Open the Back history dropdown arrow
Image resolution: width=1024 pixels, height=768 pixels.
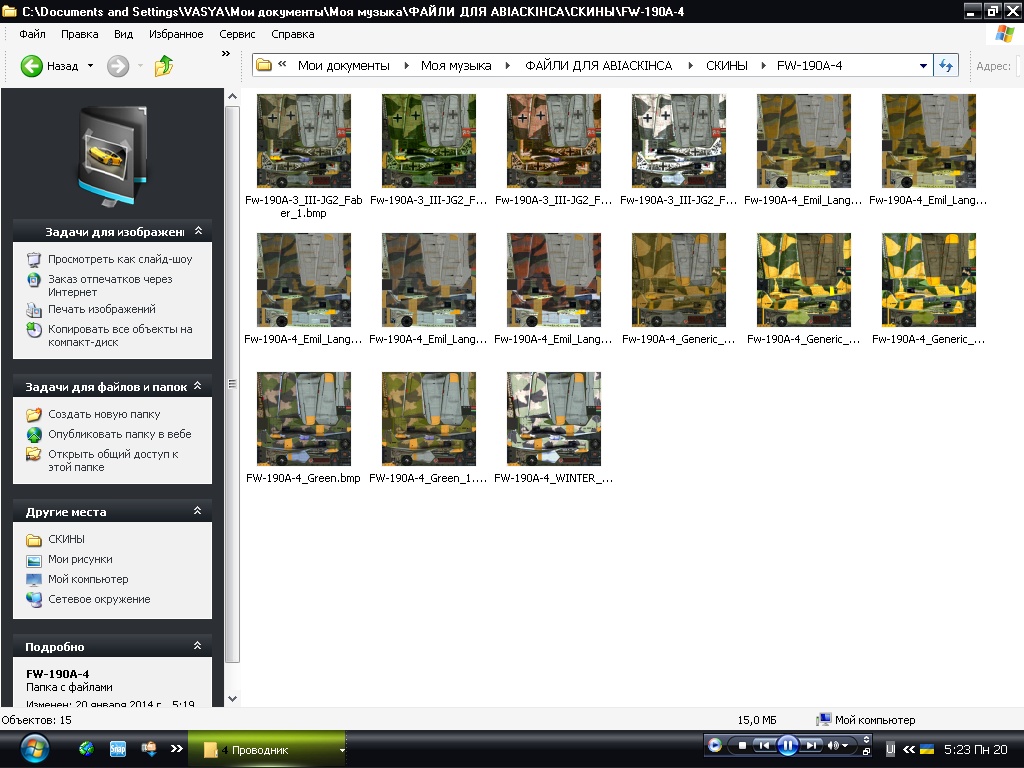90,66
